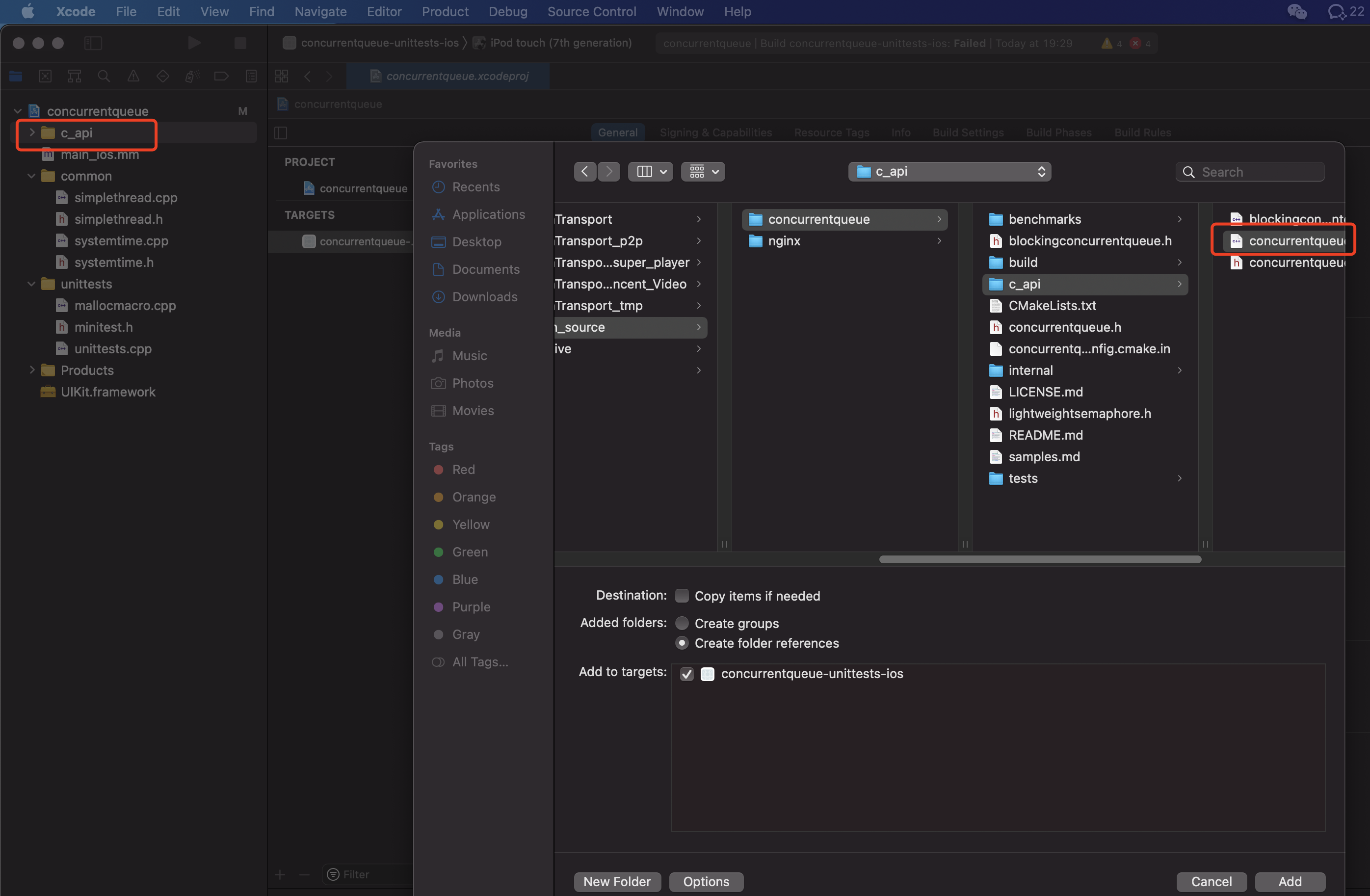Viewport: 1370px width, 896px height.
Task: Select the Red tag
Action: [463, 470]
